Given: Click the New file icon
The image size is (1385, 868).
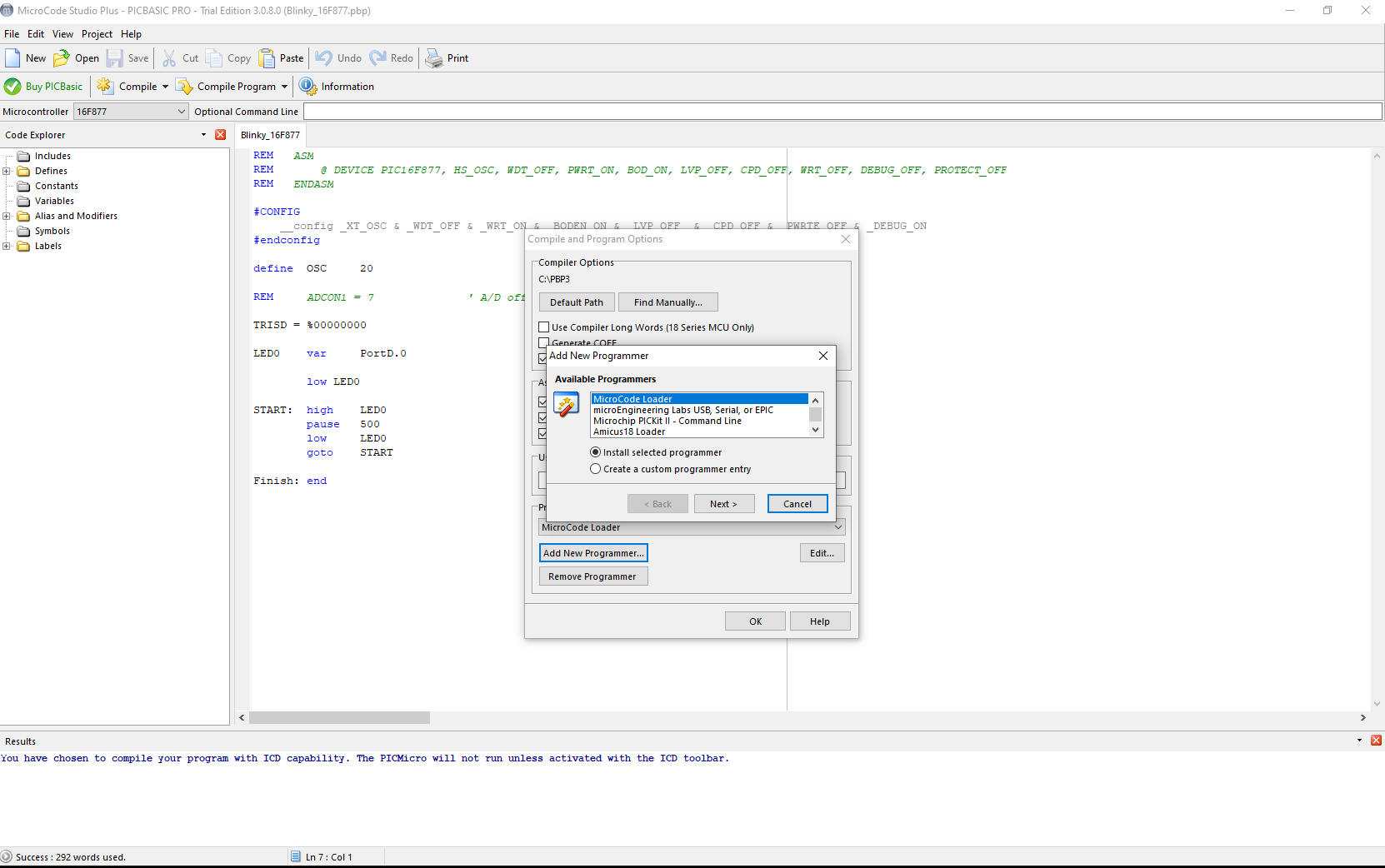Looking at the screenshot, I should pyautogui.click(x=13, y=58).
